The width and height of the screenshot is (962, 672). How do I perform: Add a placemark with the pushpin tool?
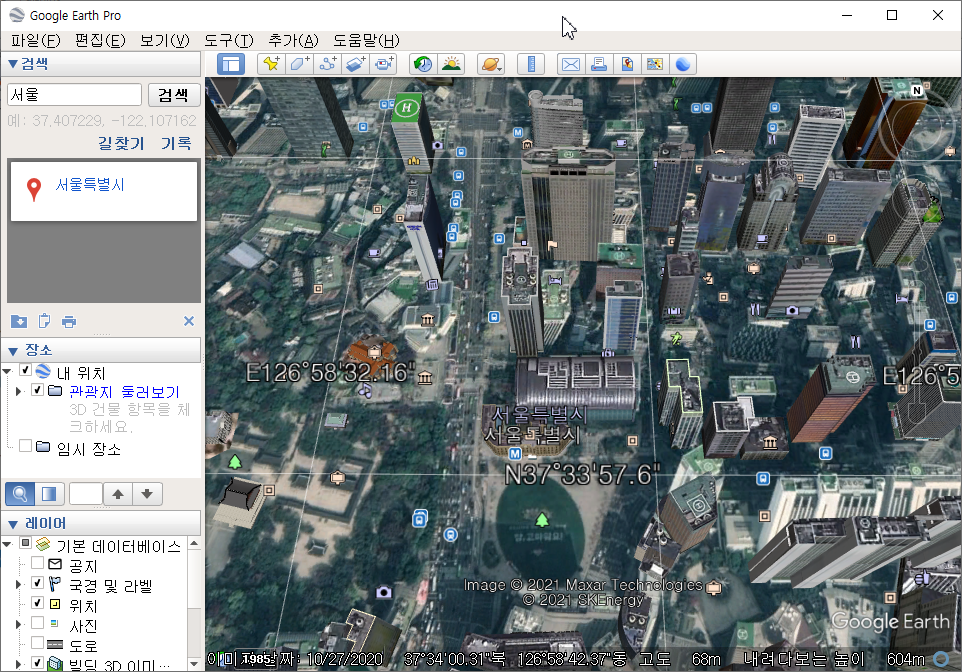(x=271, y=64)
